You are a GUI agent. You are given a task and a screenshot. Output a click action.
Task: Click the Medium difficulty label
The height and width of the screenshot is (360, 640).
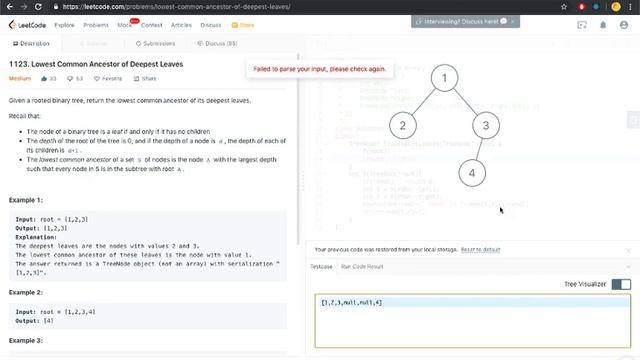coord(20,78)
